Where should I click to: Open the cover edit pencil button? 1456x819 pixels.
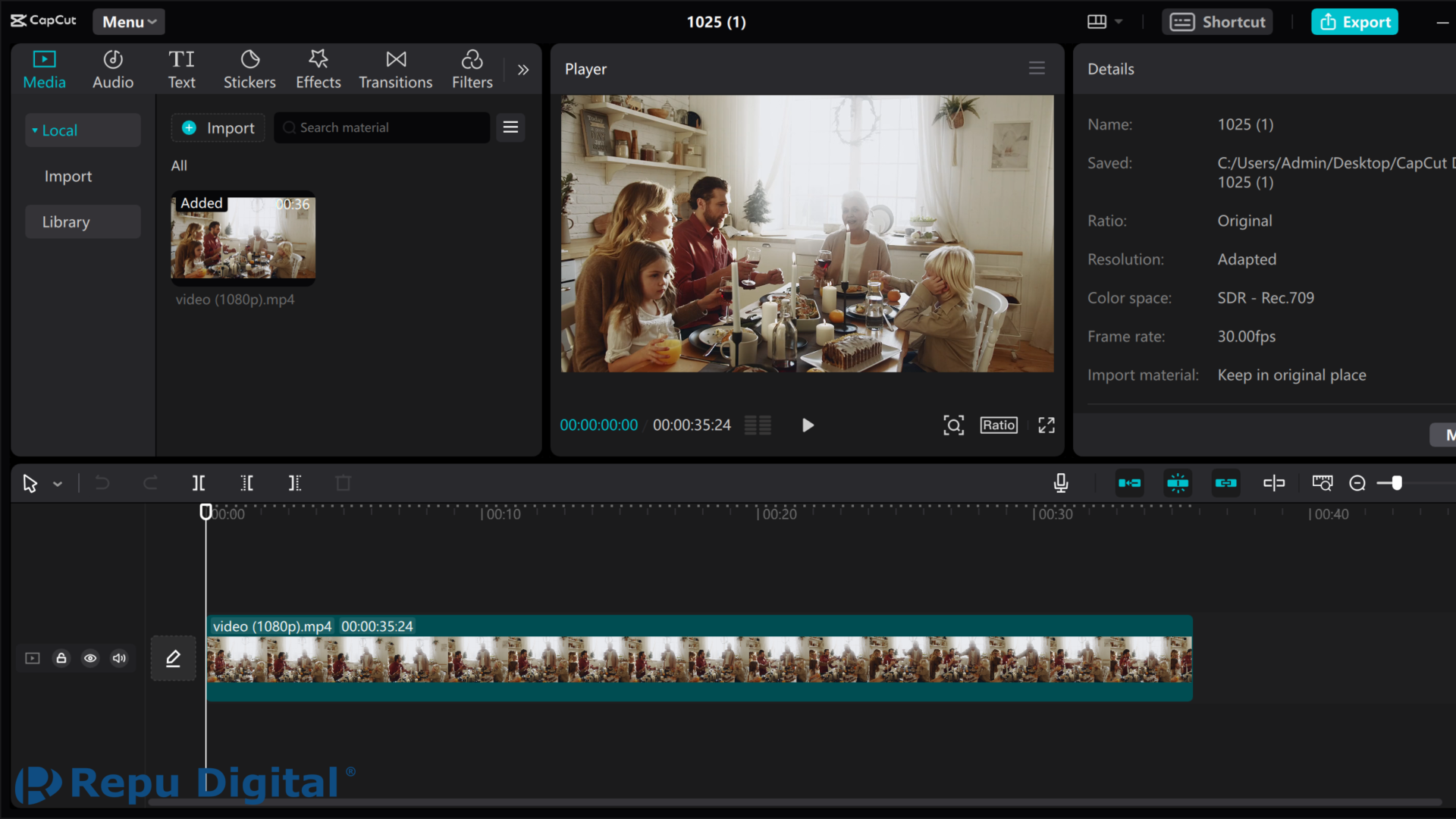(173, 658)
